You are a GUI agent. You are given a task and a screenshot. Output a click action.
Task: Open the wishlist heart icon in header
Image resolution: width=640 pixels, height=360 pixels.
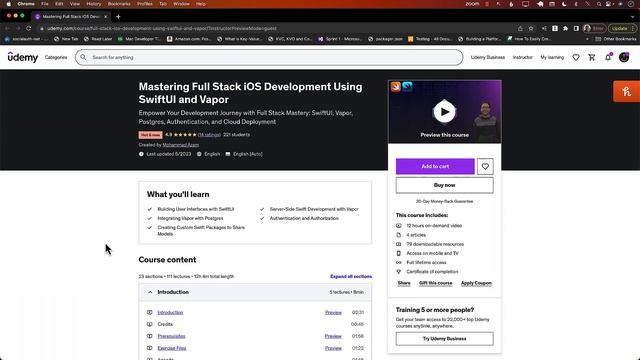coord(576,58)
